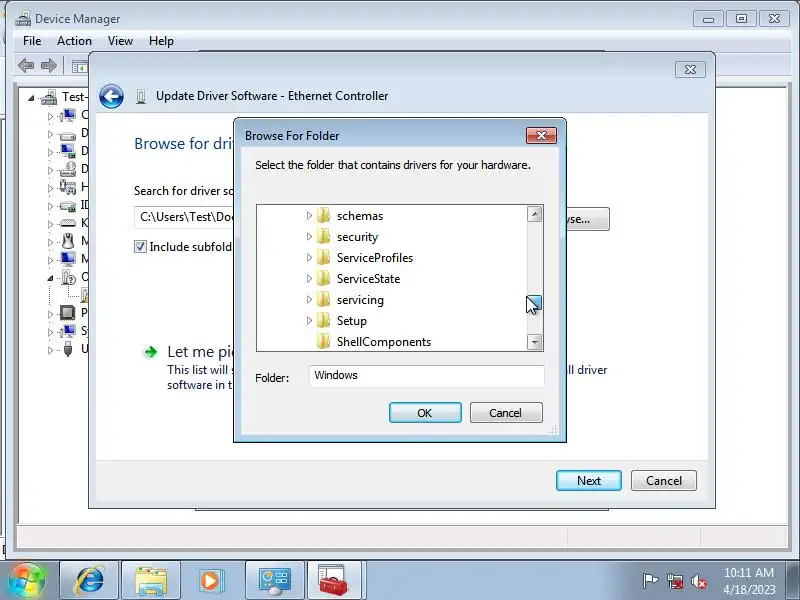Expand the security folder
This screenshot has width=800, height=600.
point(309,237)
